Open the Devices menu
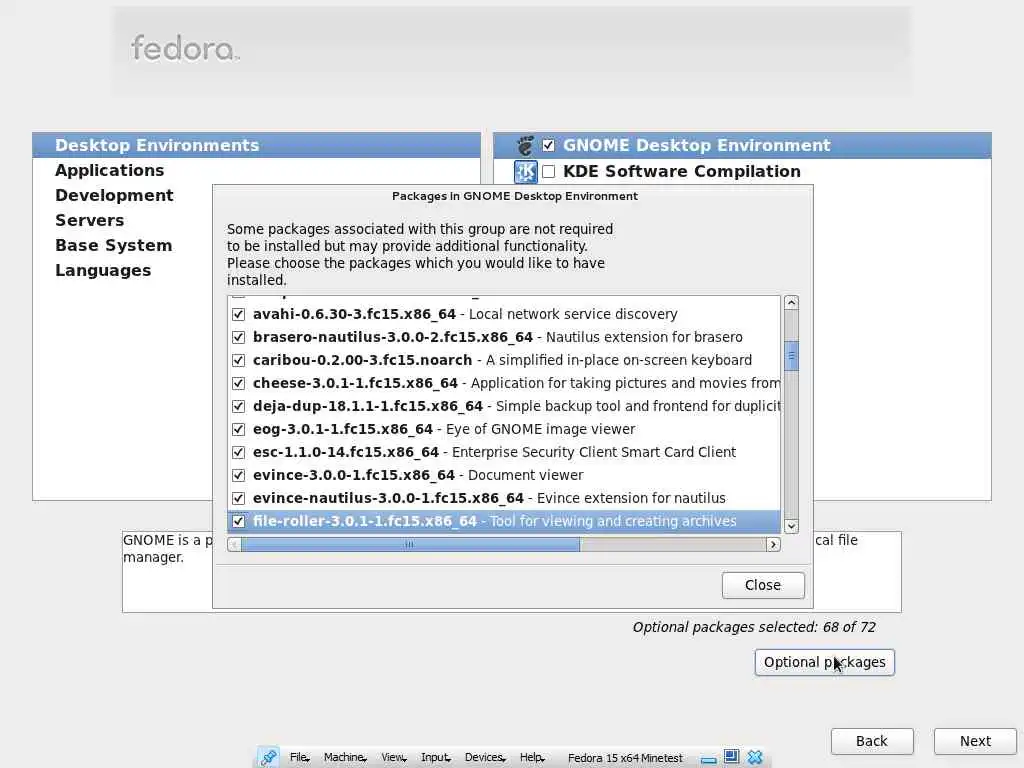 coord(485,757)
